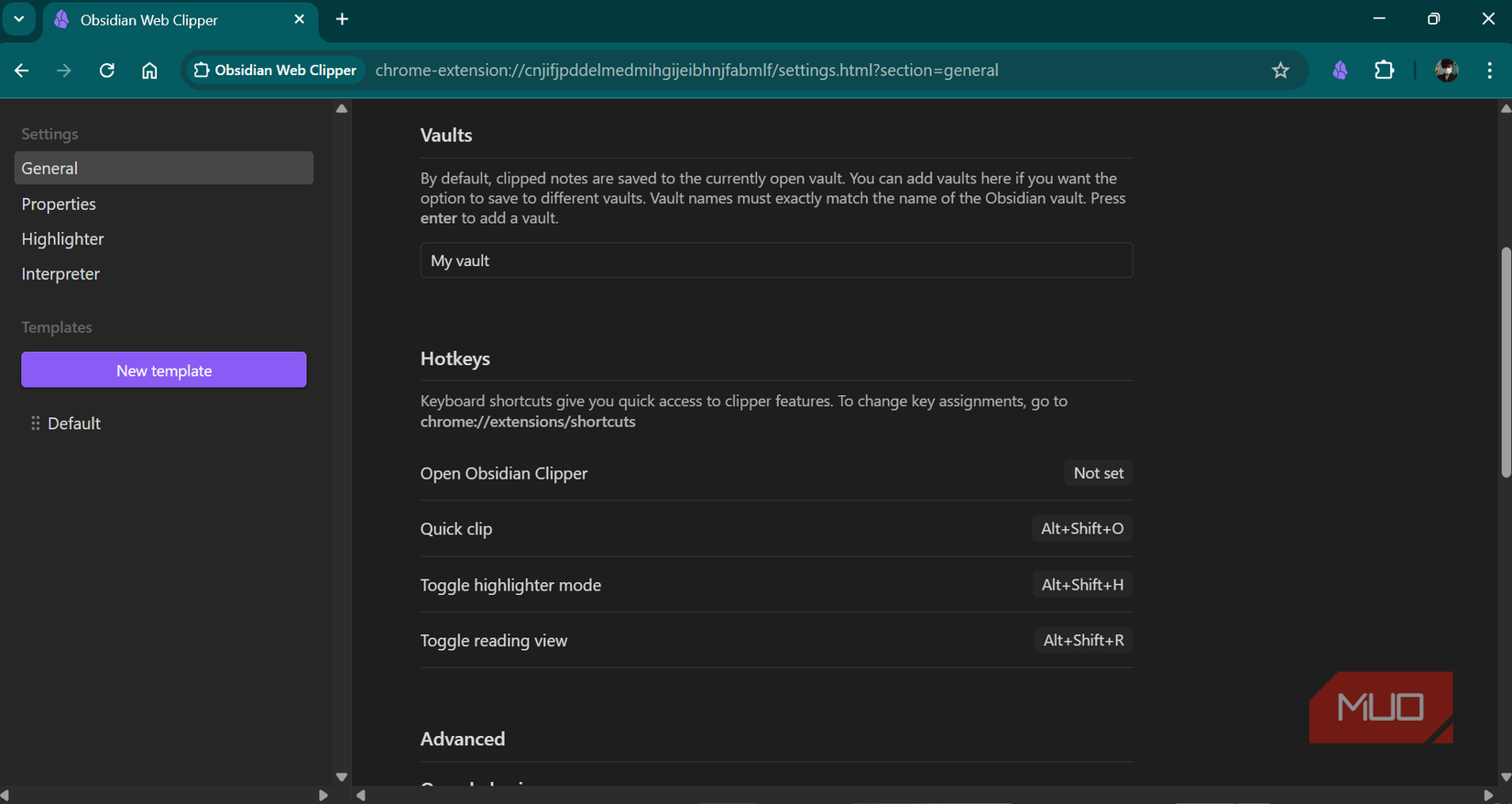Open the Highlighter settings section
The height and width of the screenshot is (804, 1512).
point(62,238)
